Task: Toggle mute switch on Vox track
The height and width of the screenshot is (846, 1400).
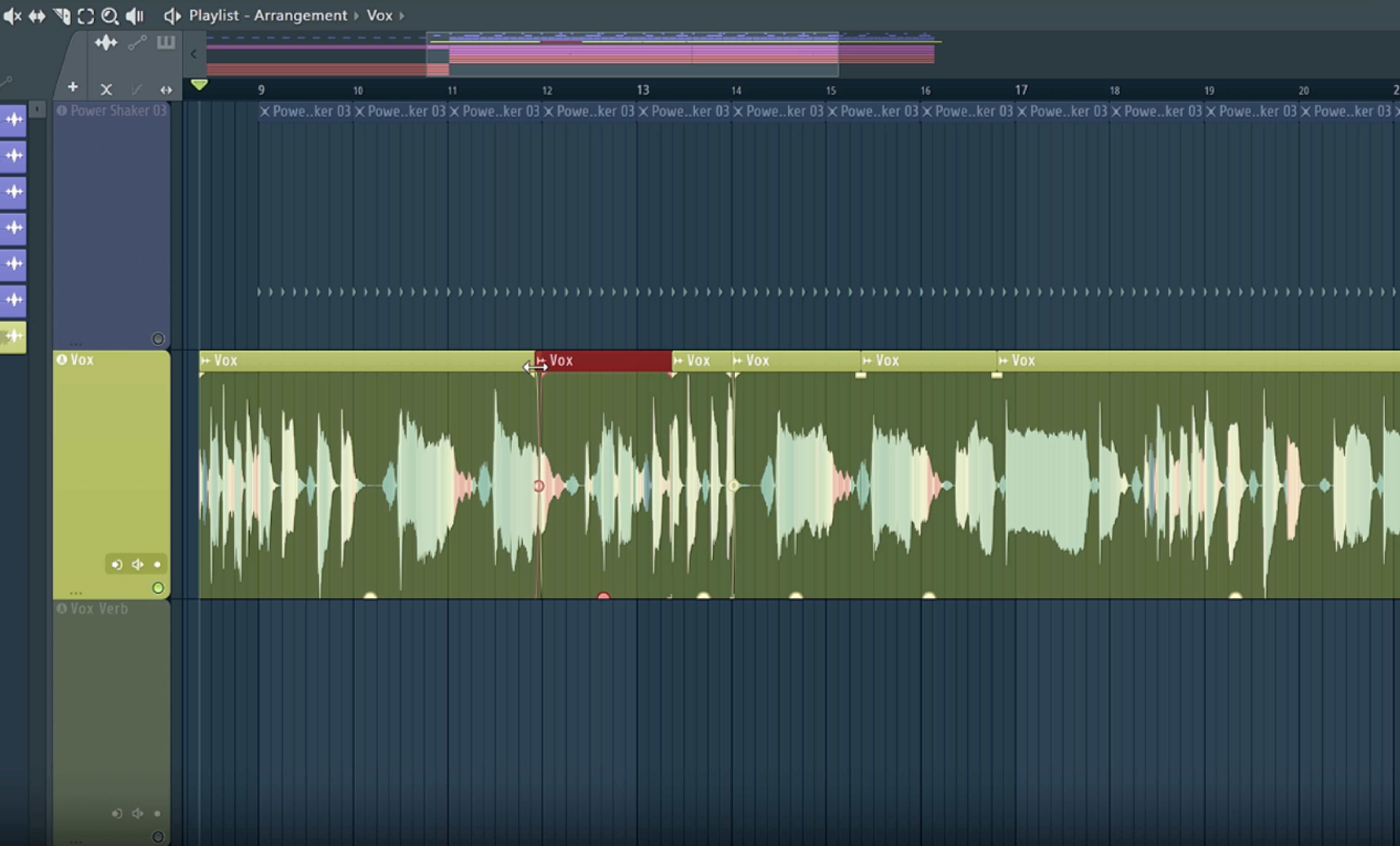Action: [x=158, y=588]
